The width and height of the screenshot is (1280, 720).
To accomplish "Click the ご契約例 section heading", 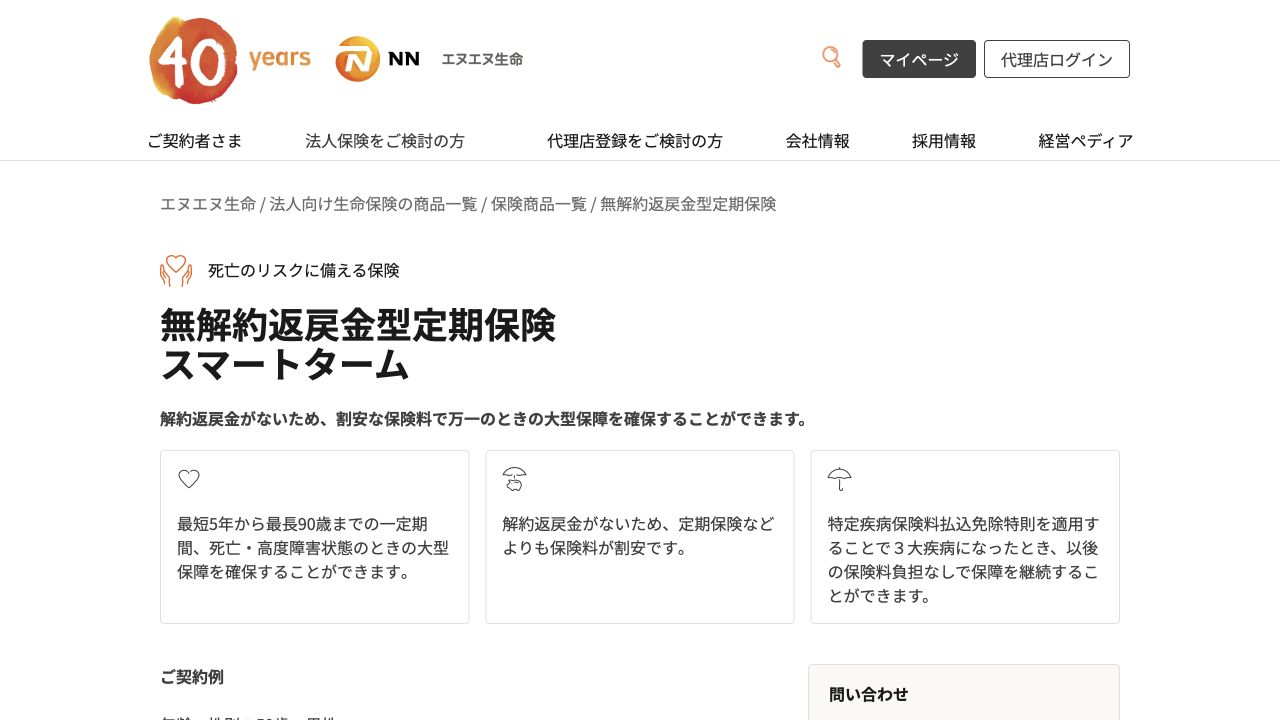I will [x=192, y=677].
